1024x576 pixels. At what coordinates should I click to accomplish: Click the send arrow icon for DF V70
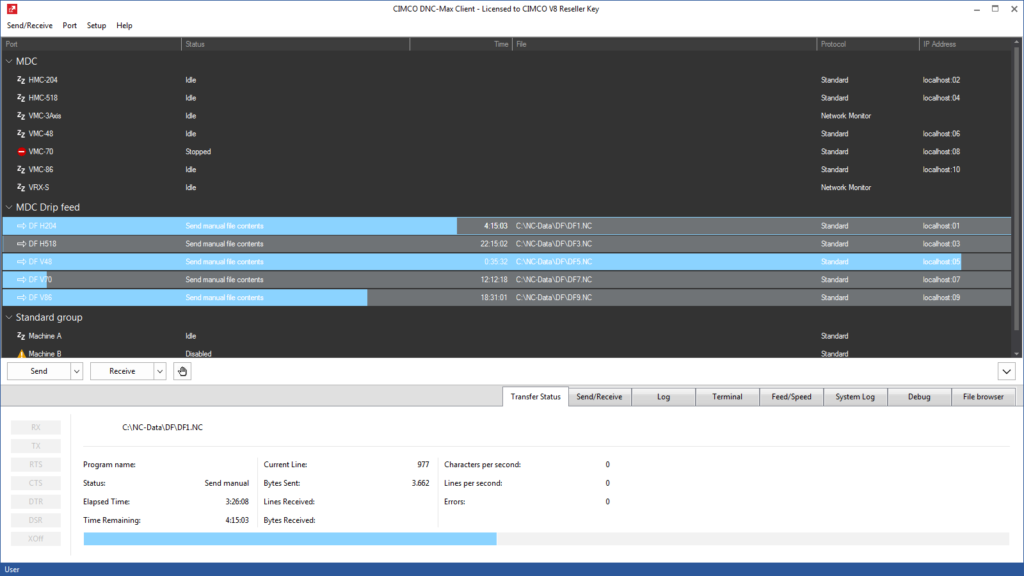point(21,280)
